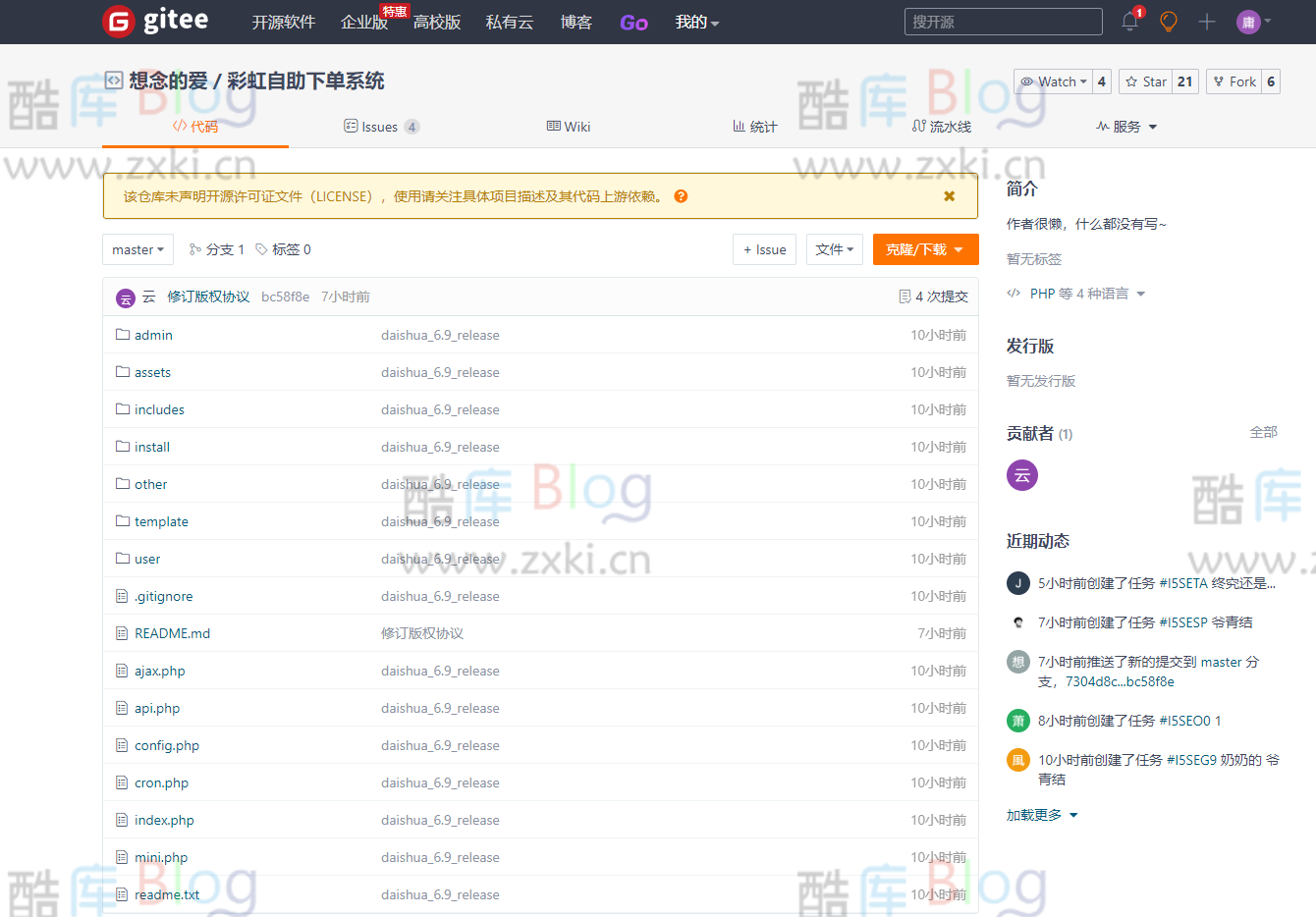Image resolution: width=1316 pixels, height=917 pixels.
Task: Create a new issue with the +Issue button
Action: point(764,248)
